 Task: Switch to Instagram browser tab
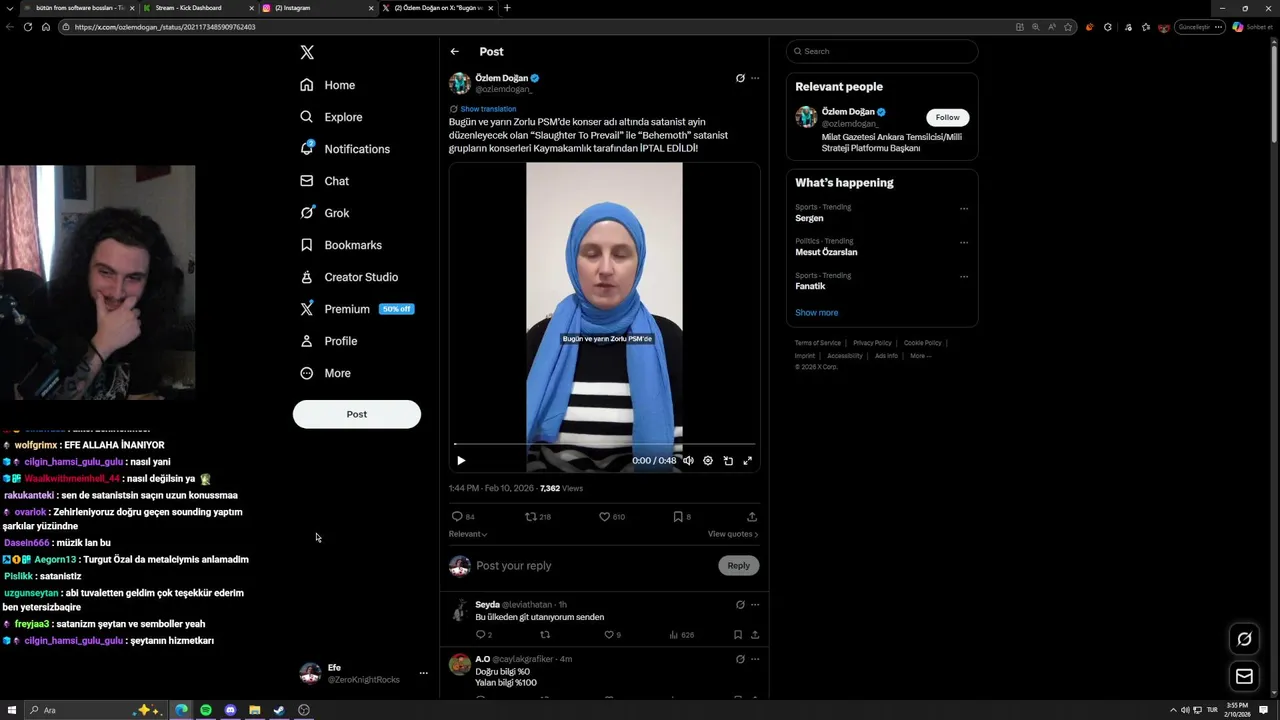(315, 8)
